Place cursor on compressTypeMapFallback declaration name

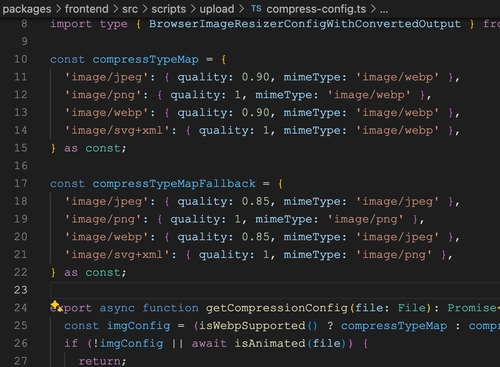[x=174, y=184]
